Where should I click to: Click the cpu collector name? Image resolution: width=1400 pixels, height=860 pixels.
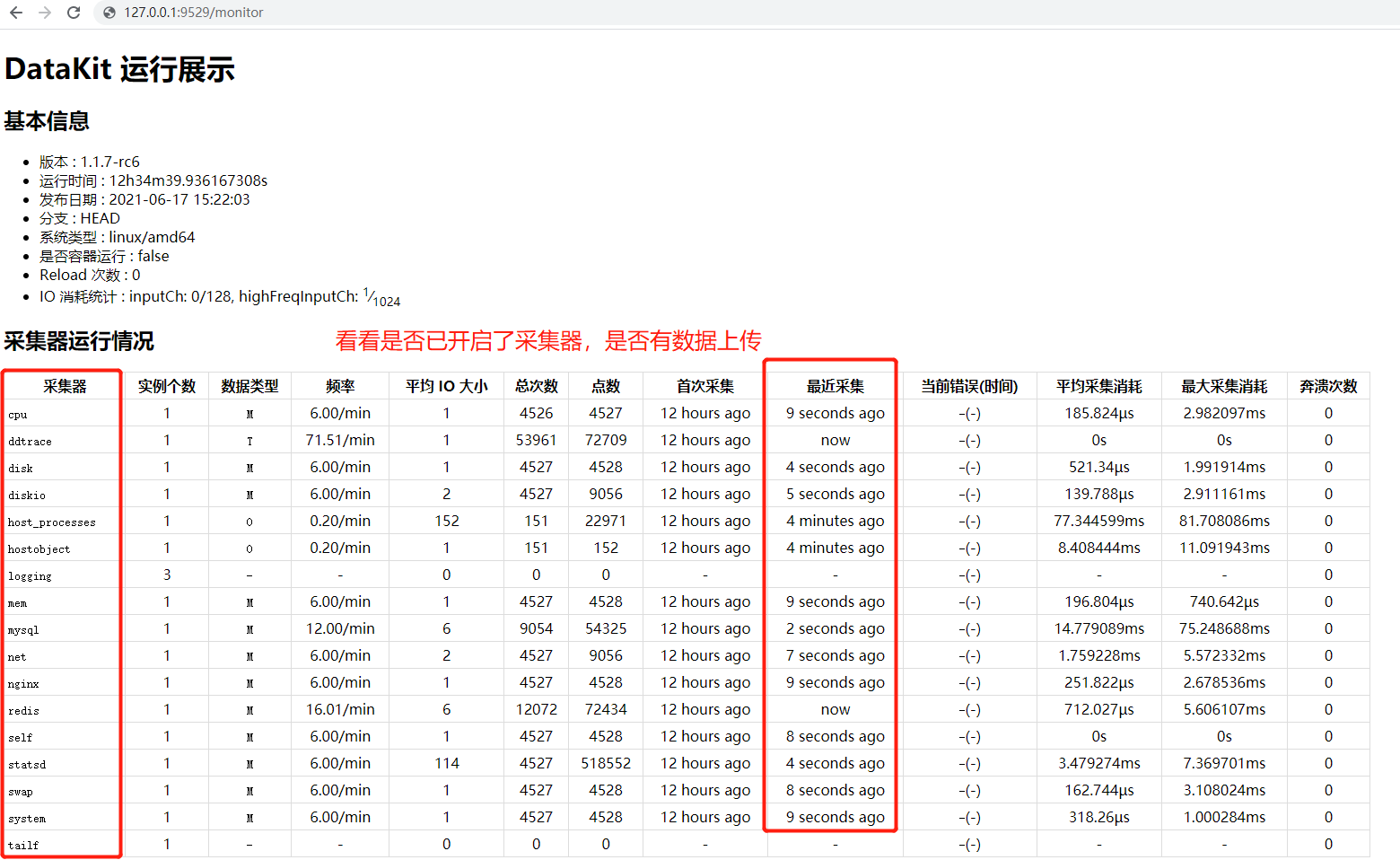(x=17, y=415)
